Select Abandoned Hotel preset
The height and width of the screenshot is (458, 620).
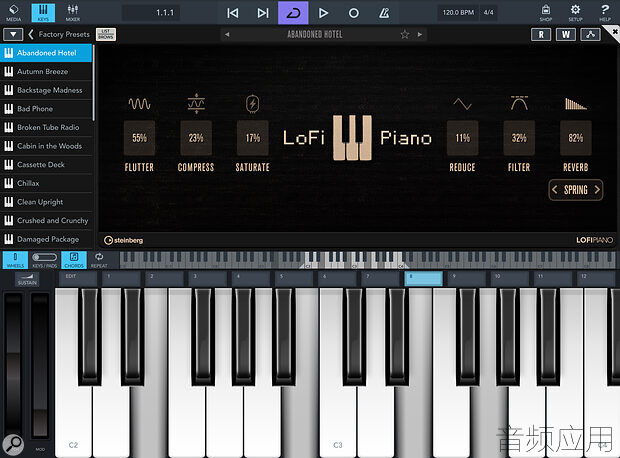point(46,53)
